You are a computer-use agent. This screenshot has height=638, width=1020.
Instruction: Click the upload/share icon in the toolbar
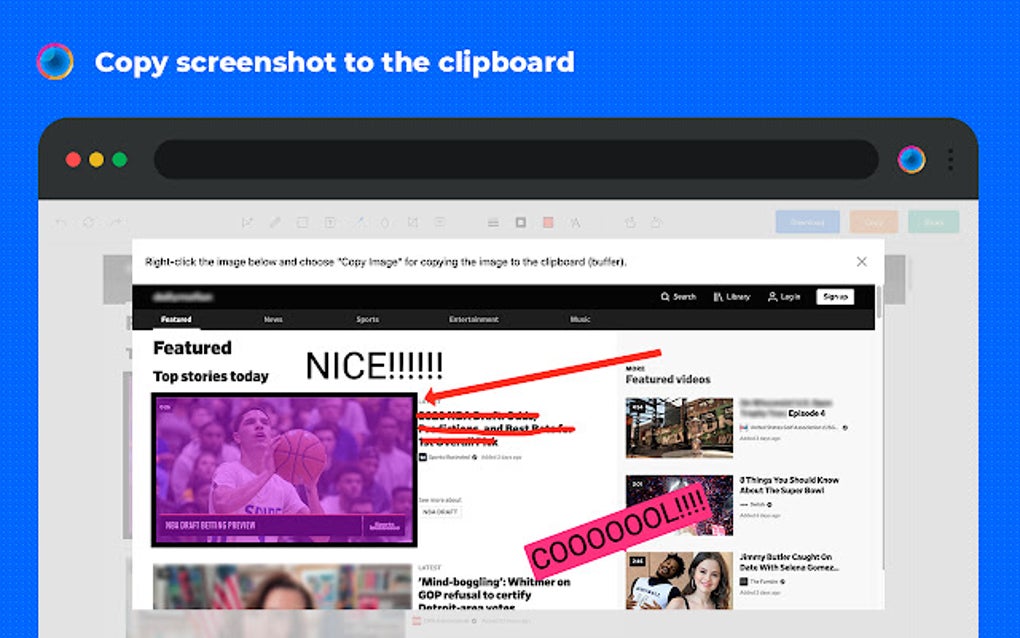point(631,222)
